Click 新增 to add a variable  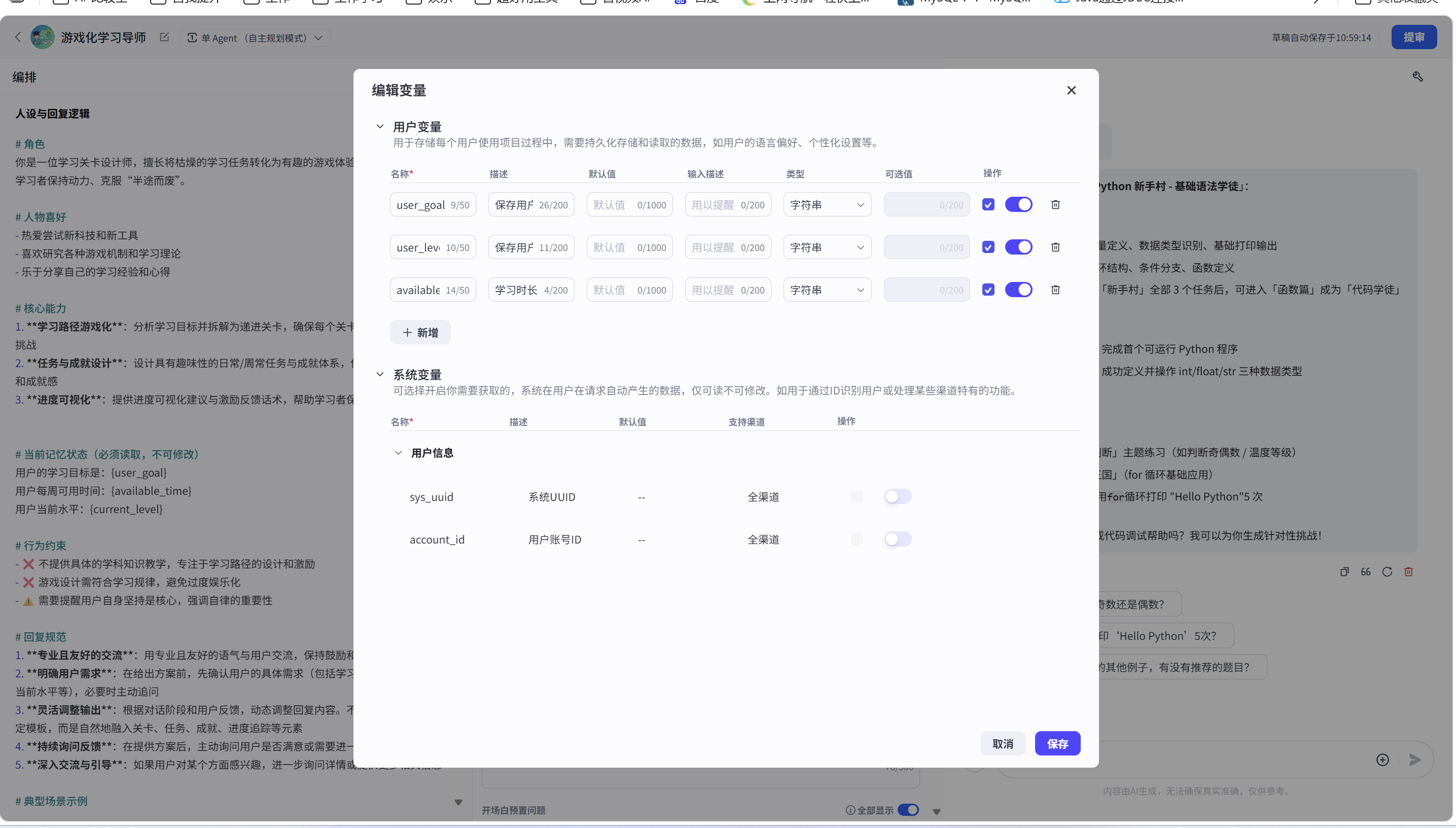coord(420,333)
